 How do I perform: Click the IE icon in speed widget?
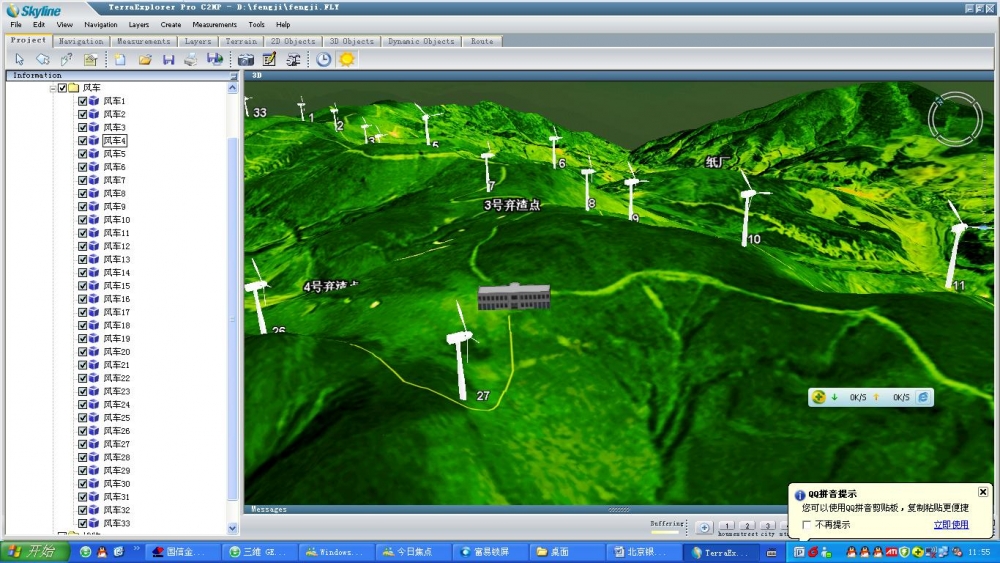[x=923, y=397]
